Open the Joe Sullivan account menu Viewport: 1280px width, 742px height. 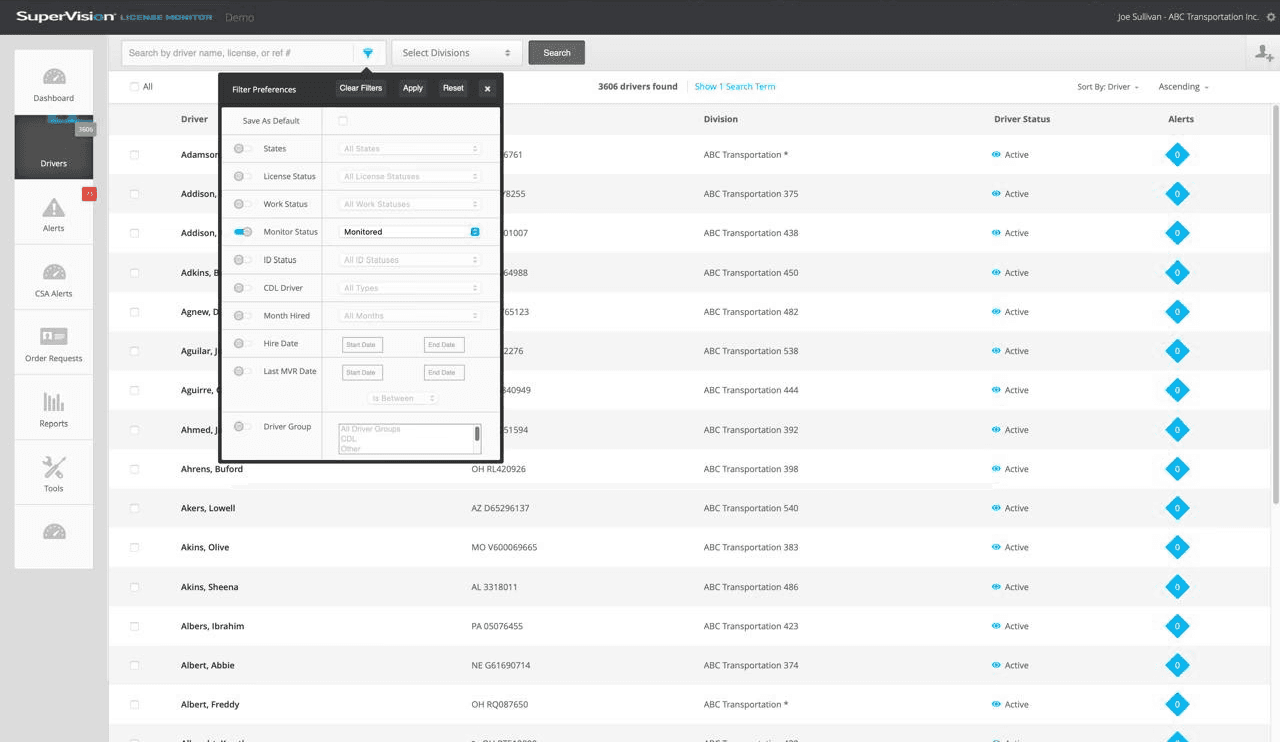point(1187,17)
